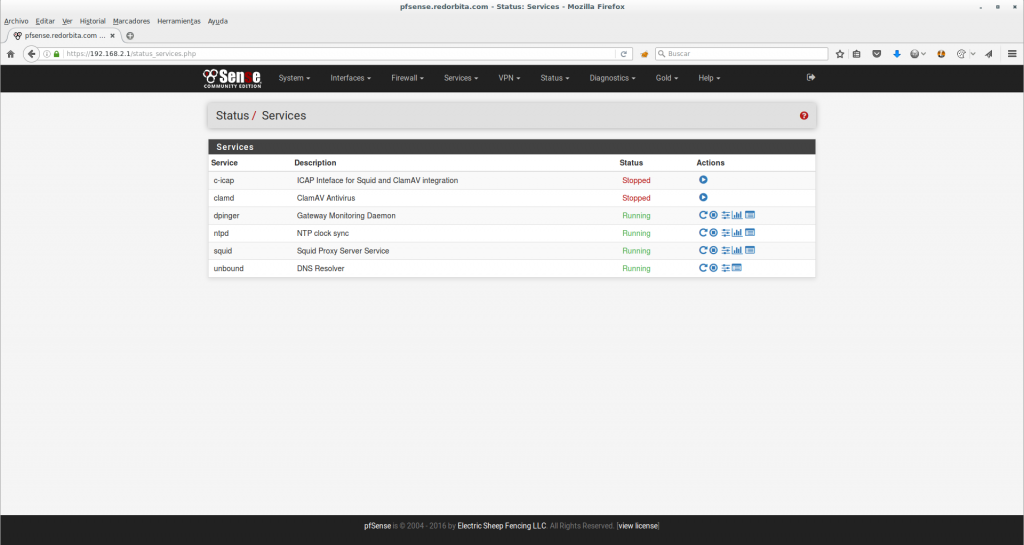The width and height of the screenshot is (1024, 545).
Task: Restart the dpinger service
Action: pos(703,215)
